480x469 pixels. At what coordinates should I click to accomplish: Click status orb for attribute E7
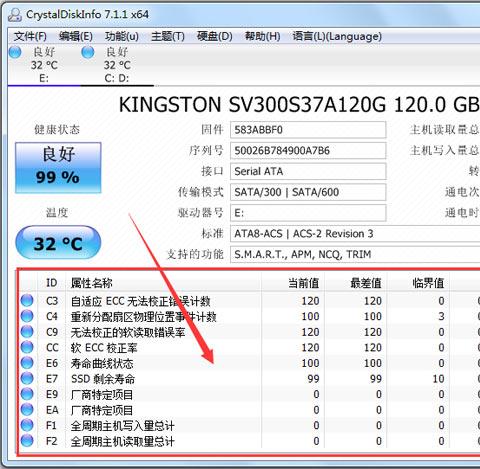[27, 378]
